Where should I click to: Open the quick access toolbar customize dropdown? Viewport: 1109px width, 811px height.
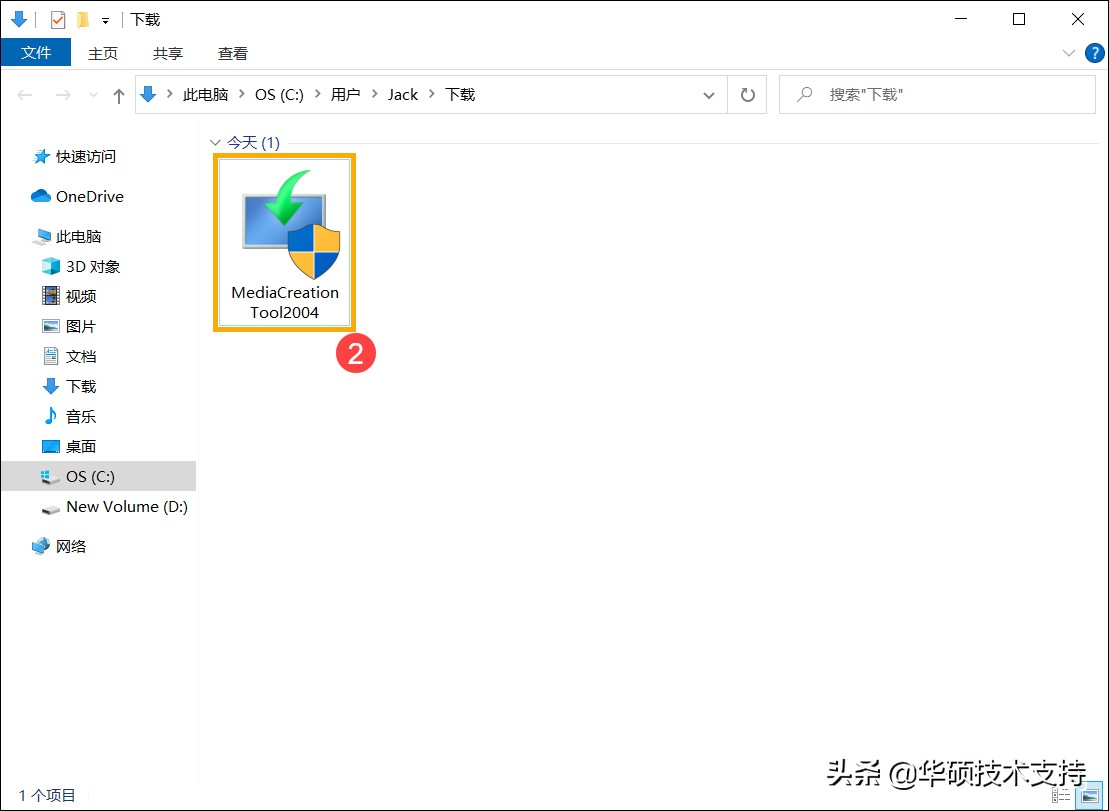click(104, 19)
